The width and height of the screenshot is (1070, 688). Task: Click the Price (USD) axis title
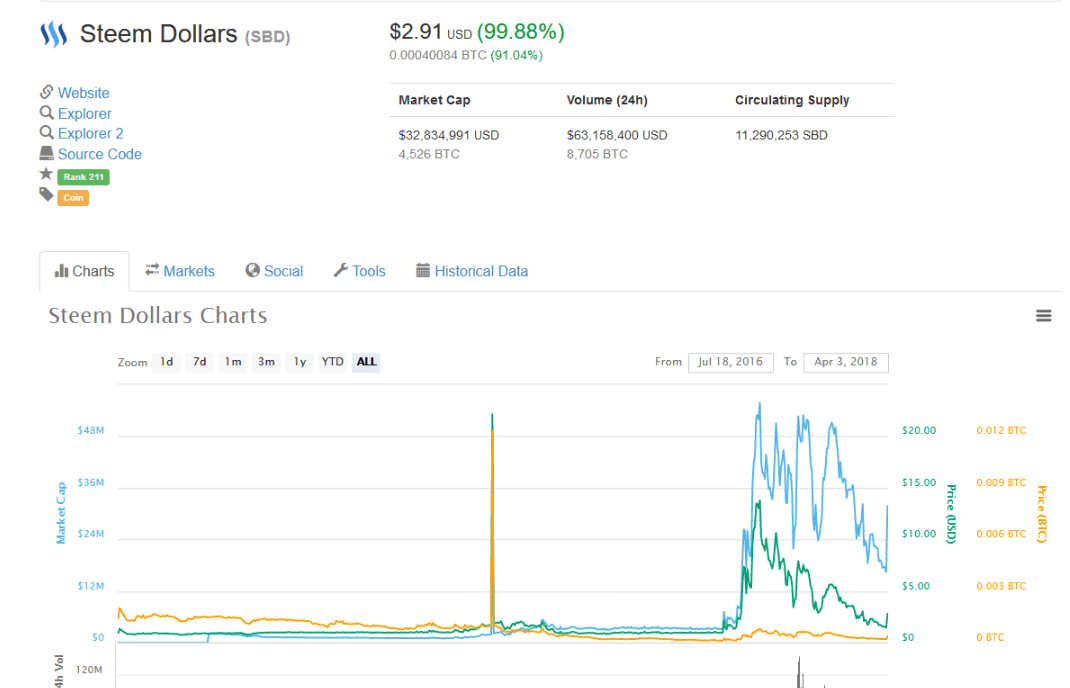951,514
